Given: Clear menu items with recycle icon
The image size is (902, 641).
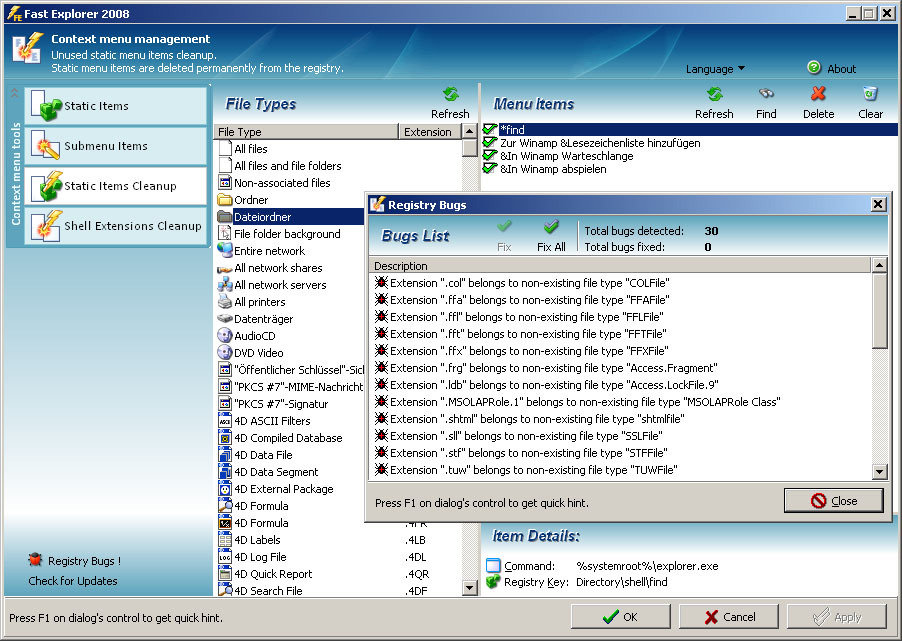Looking at the screenshot, I should (870, 102).
